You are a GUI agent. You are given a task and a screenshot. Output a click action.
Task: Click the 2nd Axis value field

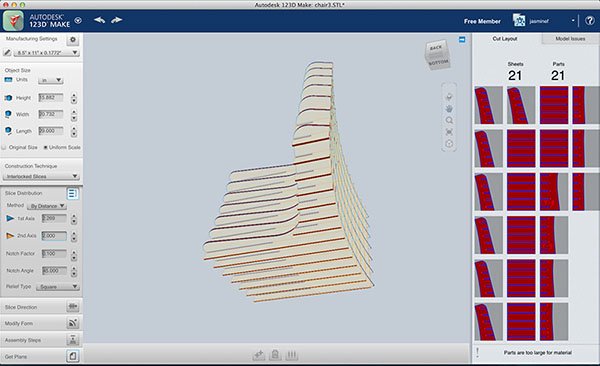click(54, 235)
